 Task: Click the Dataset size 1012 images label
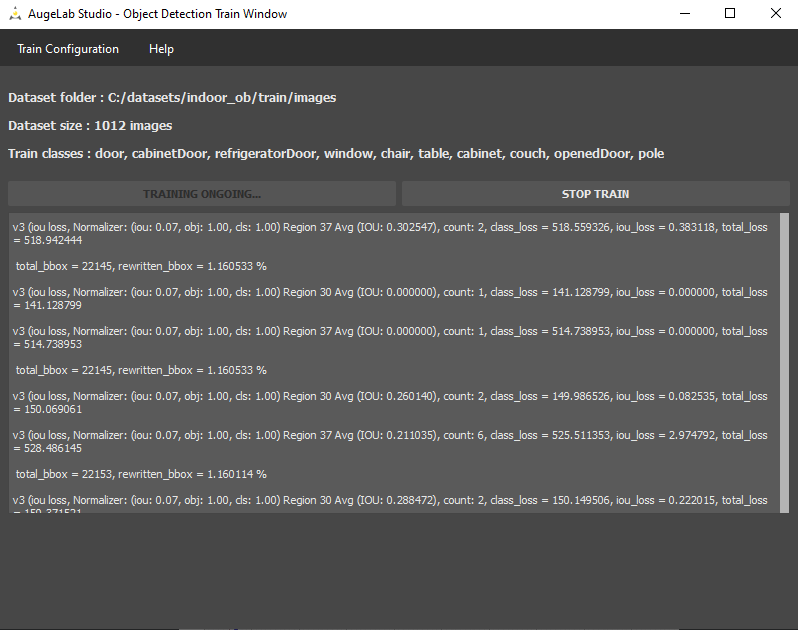[x=90, y=126]
